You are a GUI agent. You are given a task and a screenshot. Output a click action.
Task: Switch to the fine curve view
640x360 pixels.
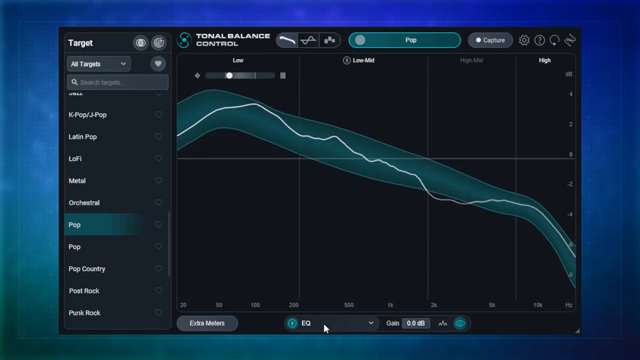287,40
